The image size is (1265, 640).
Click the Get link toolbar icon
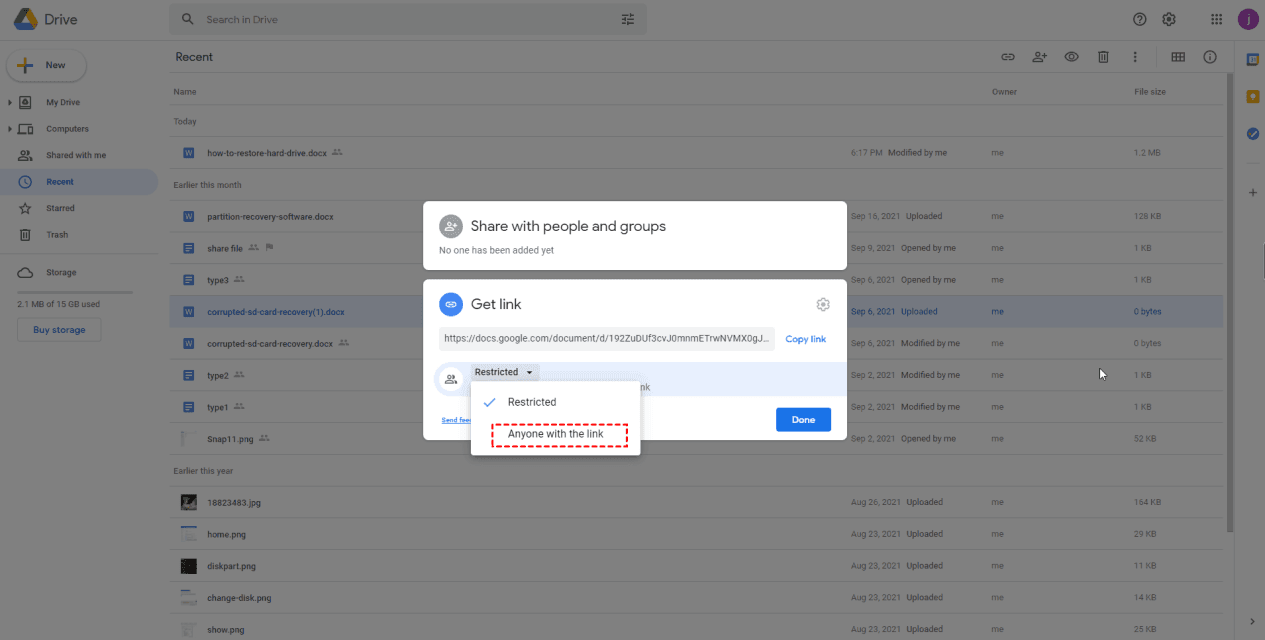pyautogui.click(x=1008, y=57)
